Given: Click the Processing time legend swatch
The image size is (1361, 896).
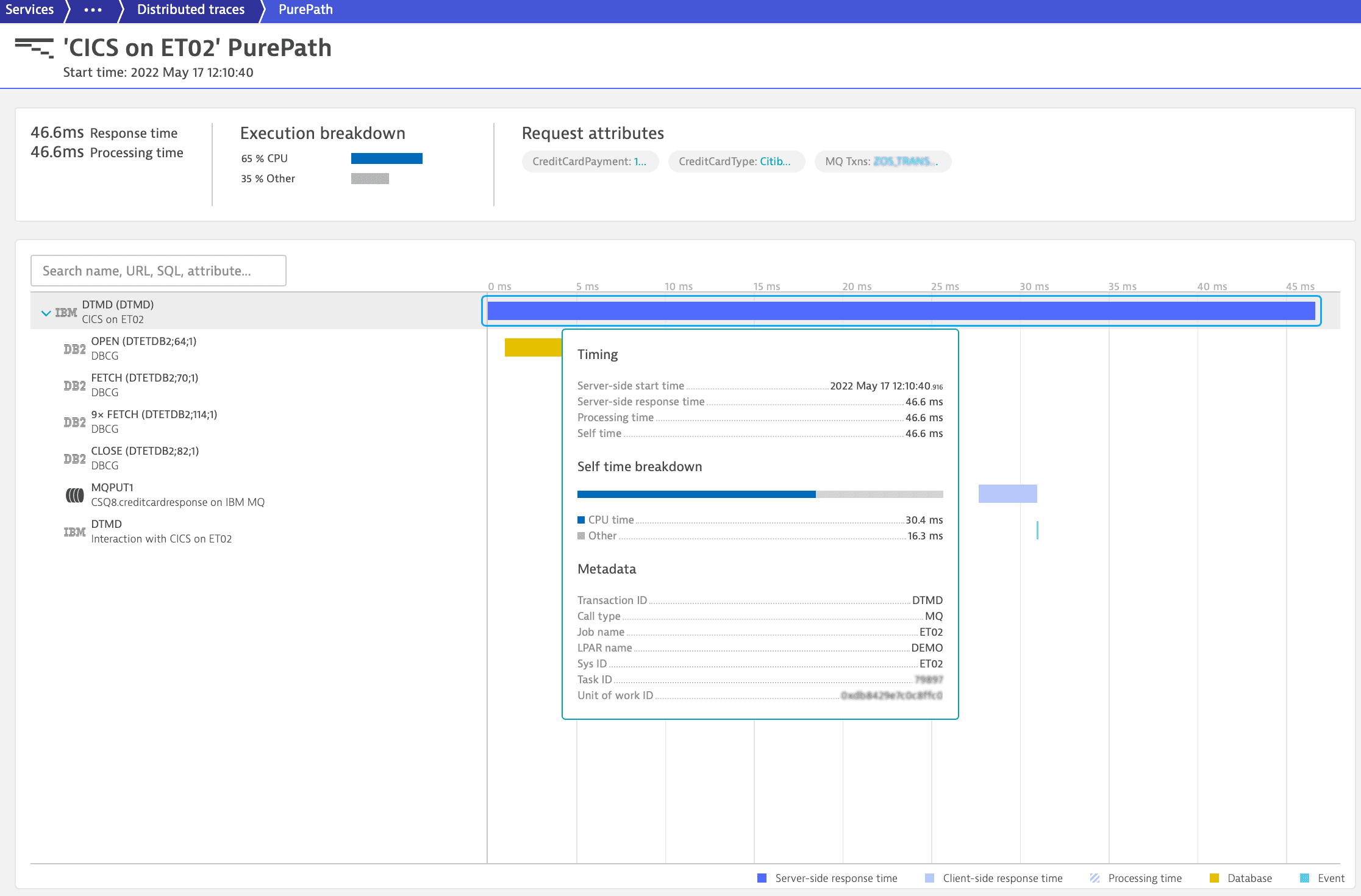Looking at the screenshot, I should (x=1095, y=878).
